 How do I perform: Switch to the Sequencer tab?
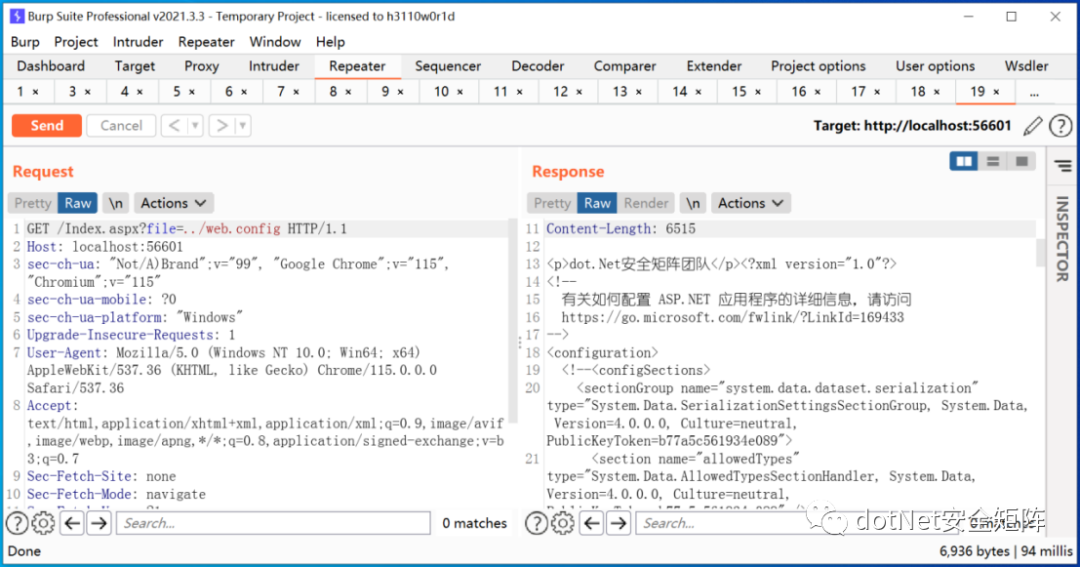pyautogui.click(x=448, y=66)
